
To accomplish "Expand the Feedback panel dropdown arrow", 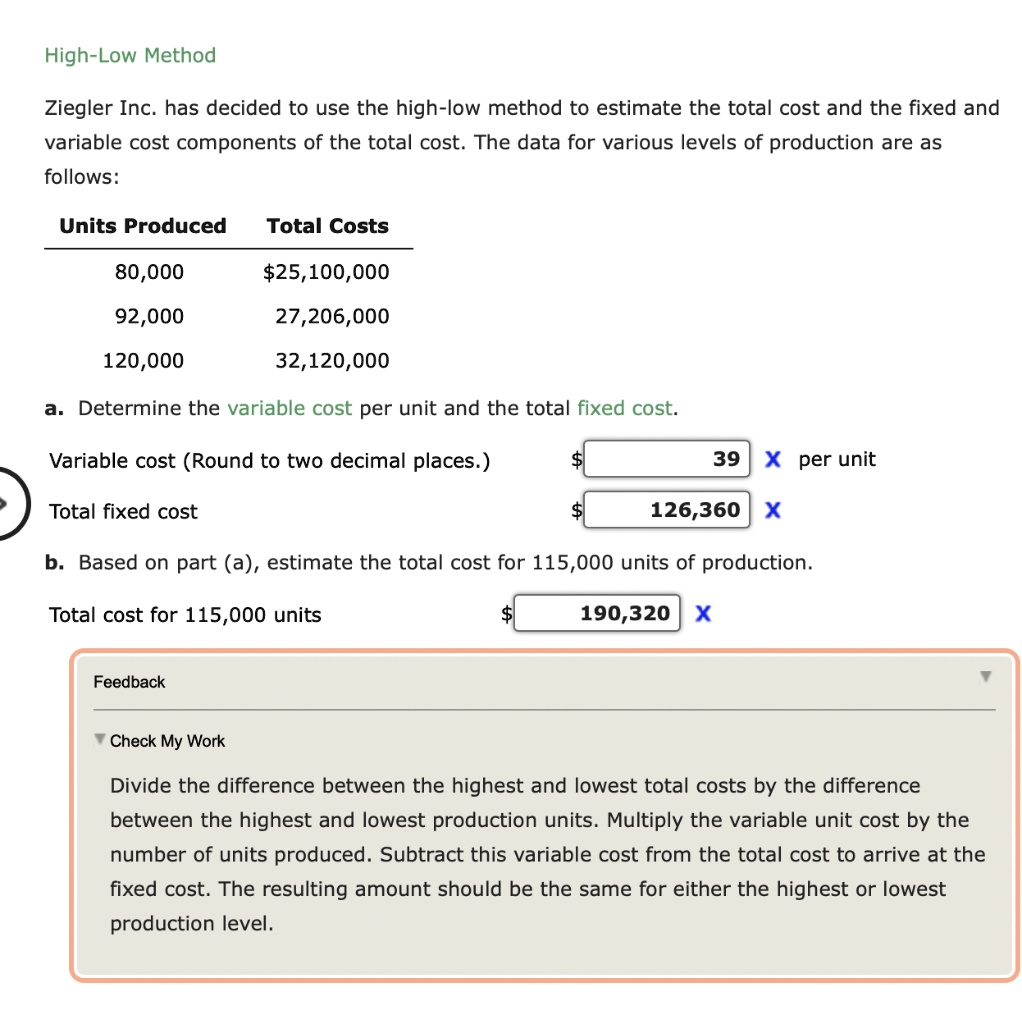I will pos(983,677).
